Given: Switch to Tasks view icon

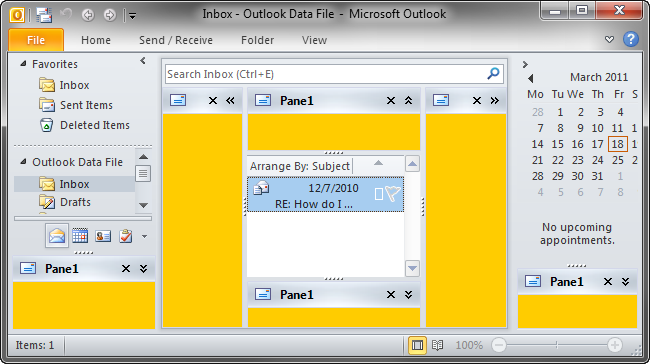Looking at the screenshot, I should [x=126, y=236].
